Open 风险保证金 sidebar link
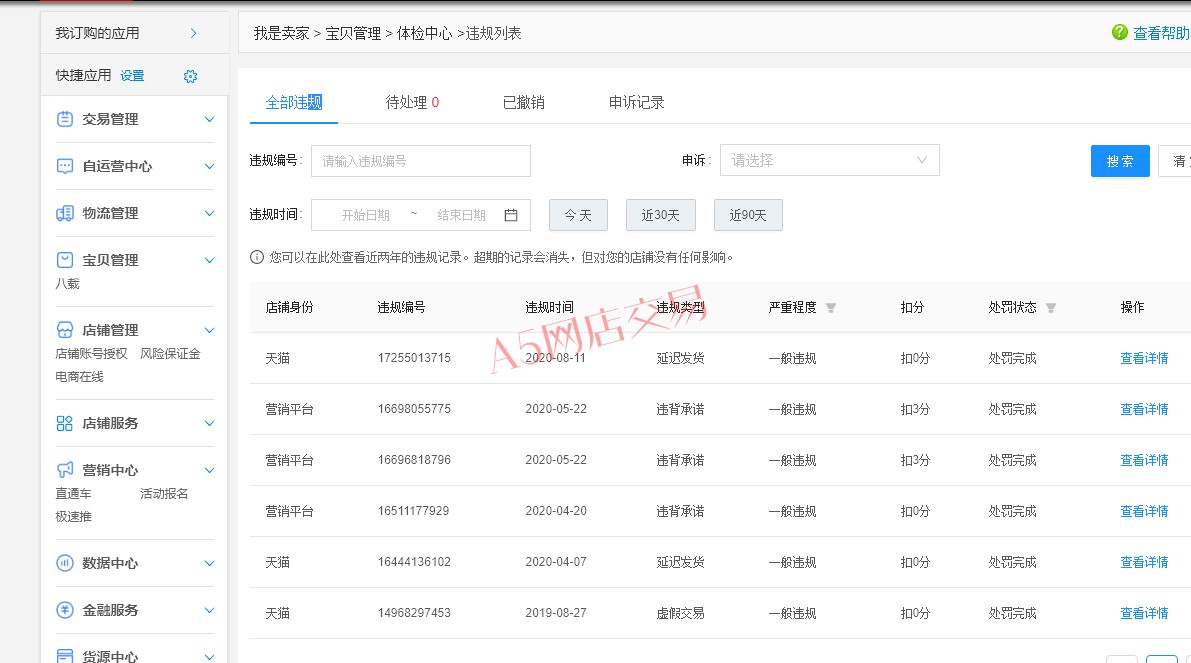 [170, 354]
